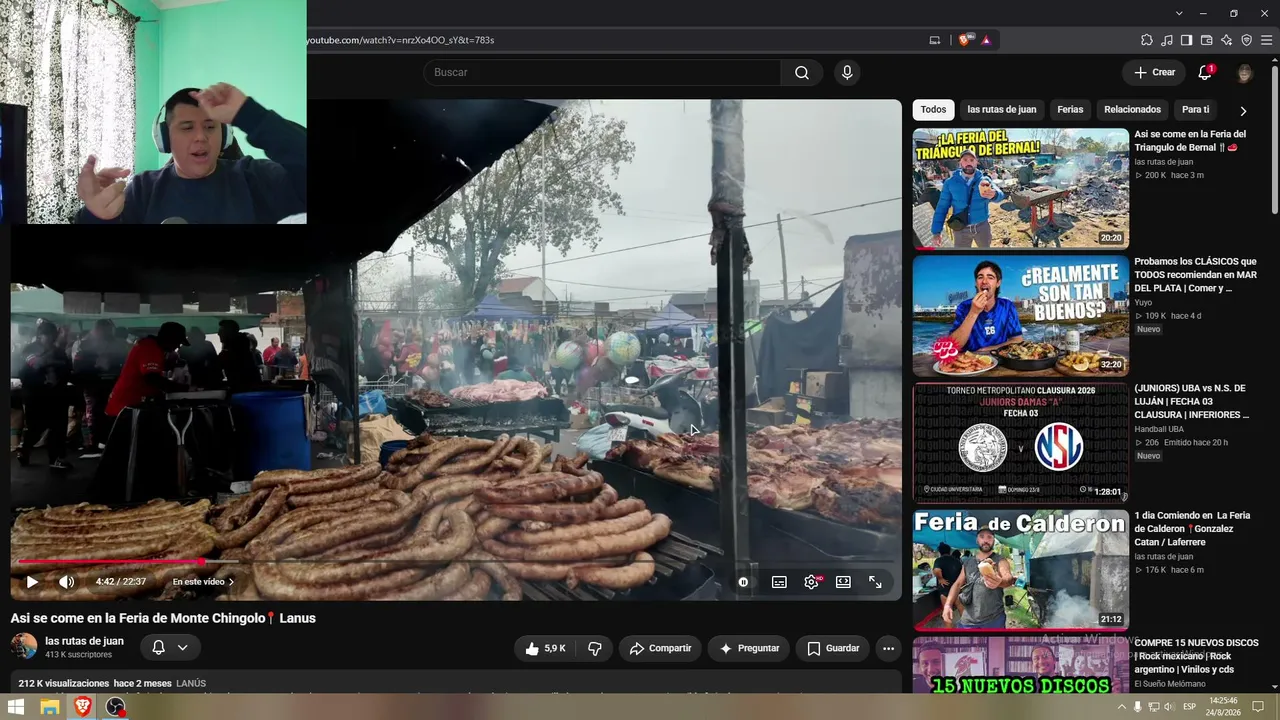Mute the video volume

66,581
